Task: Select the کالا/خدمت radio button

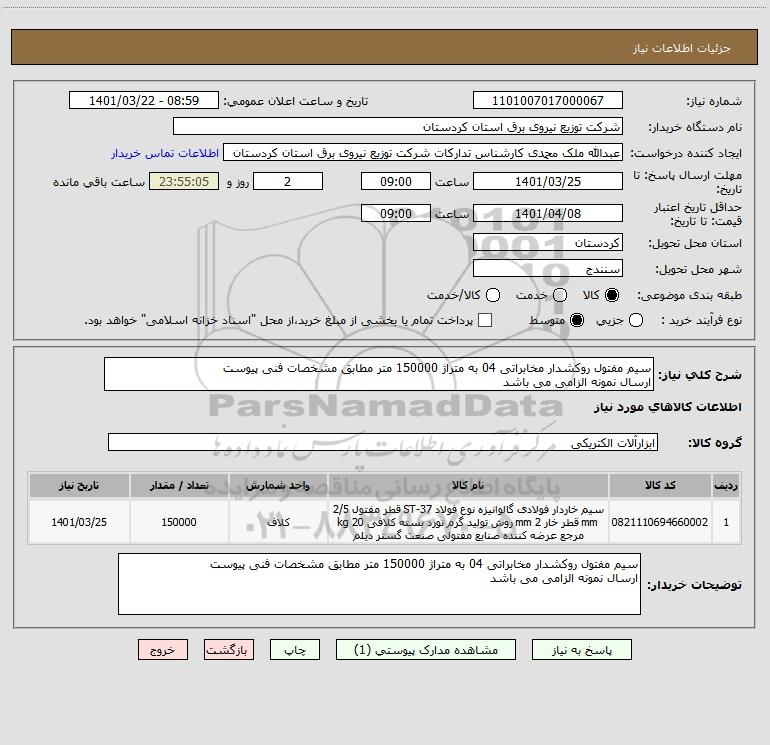Action: [x=493, y=295]
